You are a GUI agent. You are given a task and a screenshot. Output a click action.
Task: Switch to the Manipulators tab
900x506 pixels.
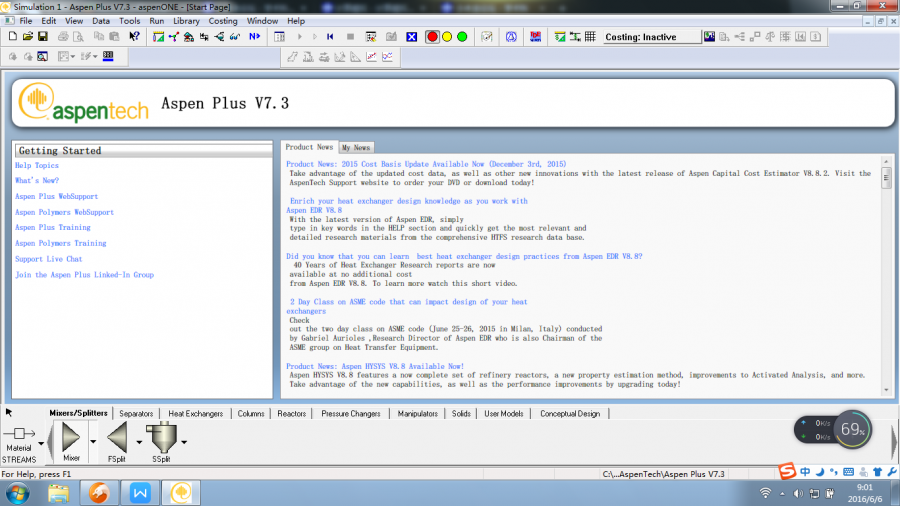point(417,414)
